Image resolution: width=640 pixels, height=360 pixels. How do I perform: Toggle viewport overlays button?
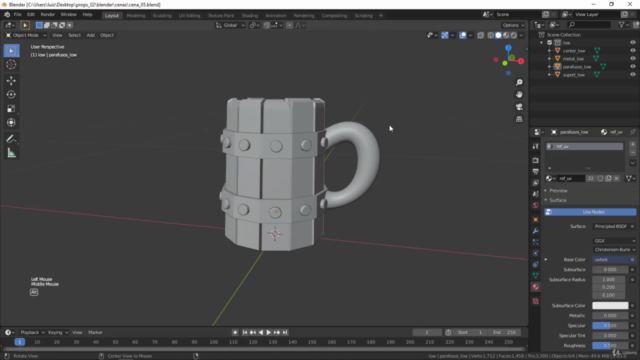[462, 36]
